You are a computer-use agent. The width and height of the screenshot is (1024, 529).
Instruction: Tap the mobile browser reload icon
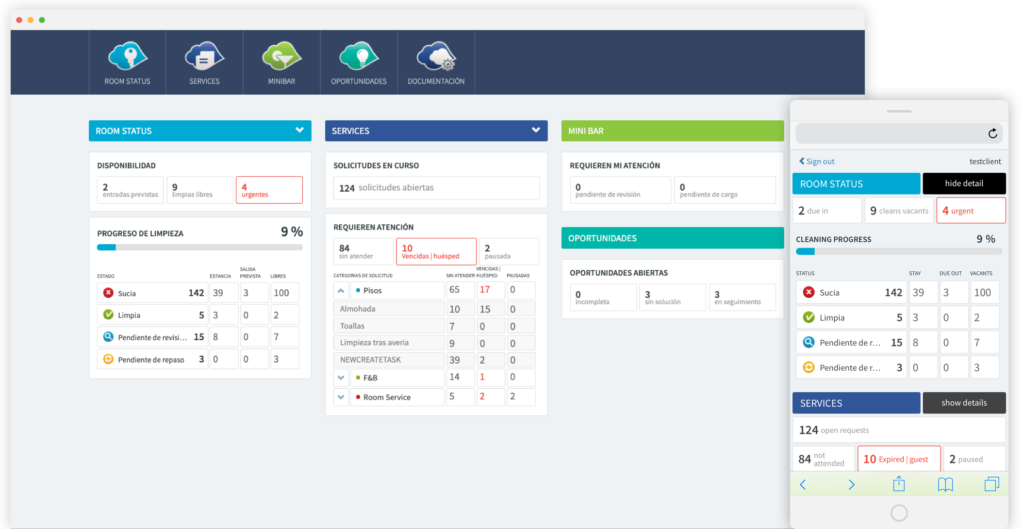coord(992,133)
